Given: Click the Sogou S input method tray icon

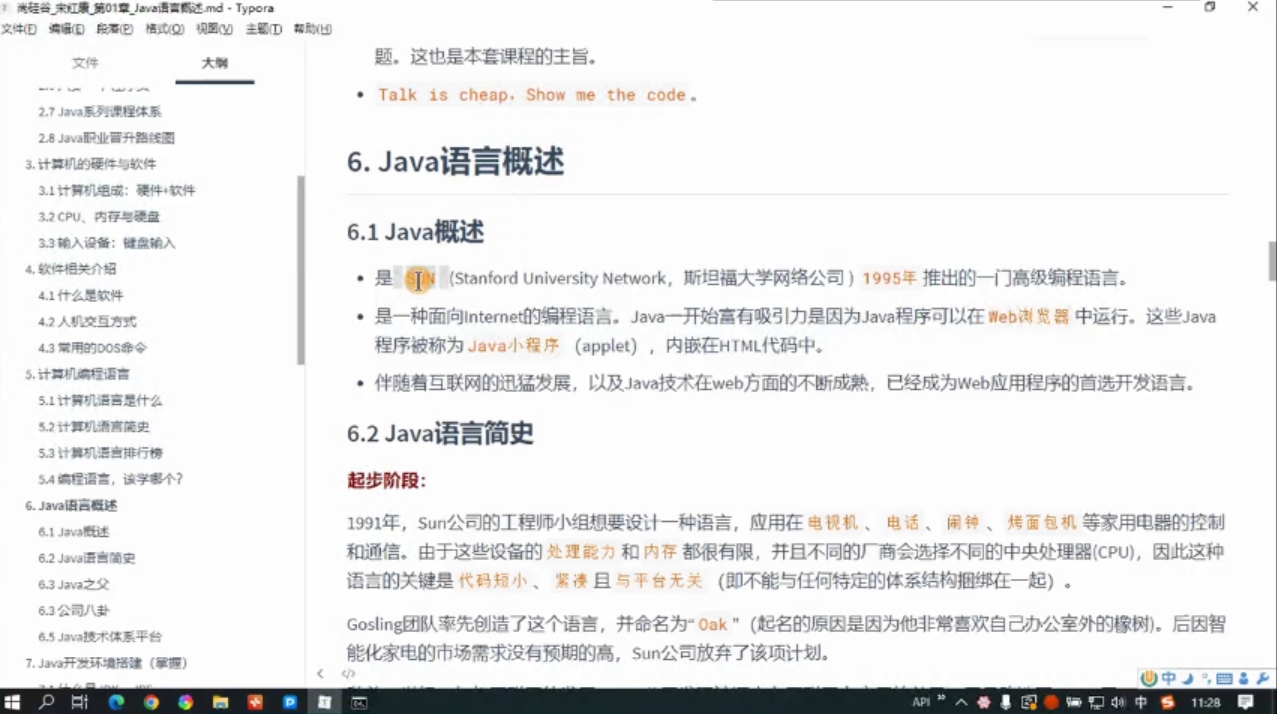Looking at the screenshot, I should 1167,702.
